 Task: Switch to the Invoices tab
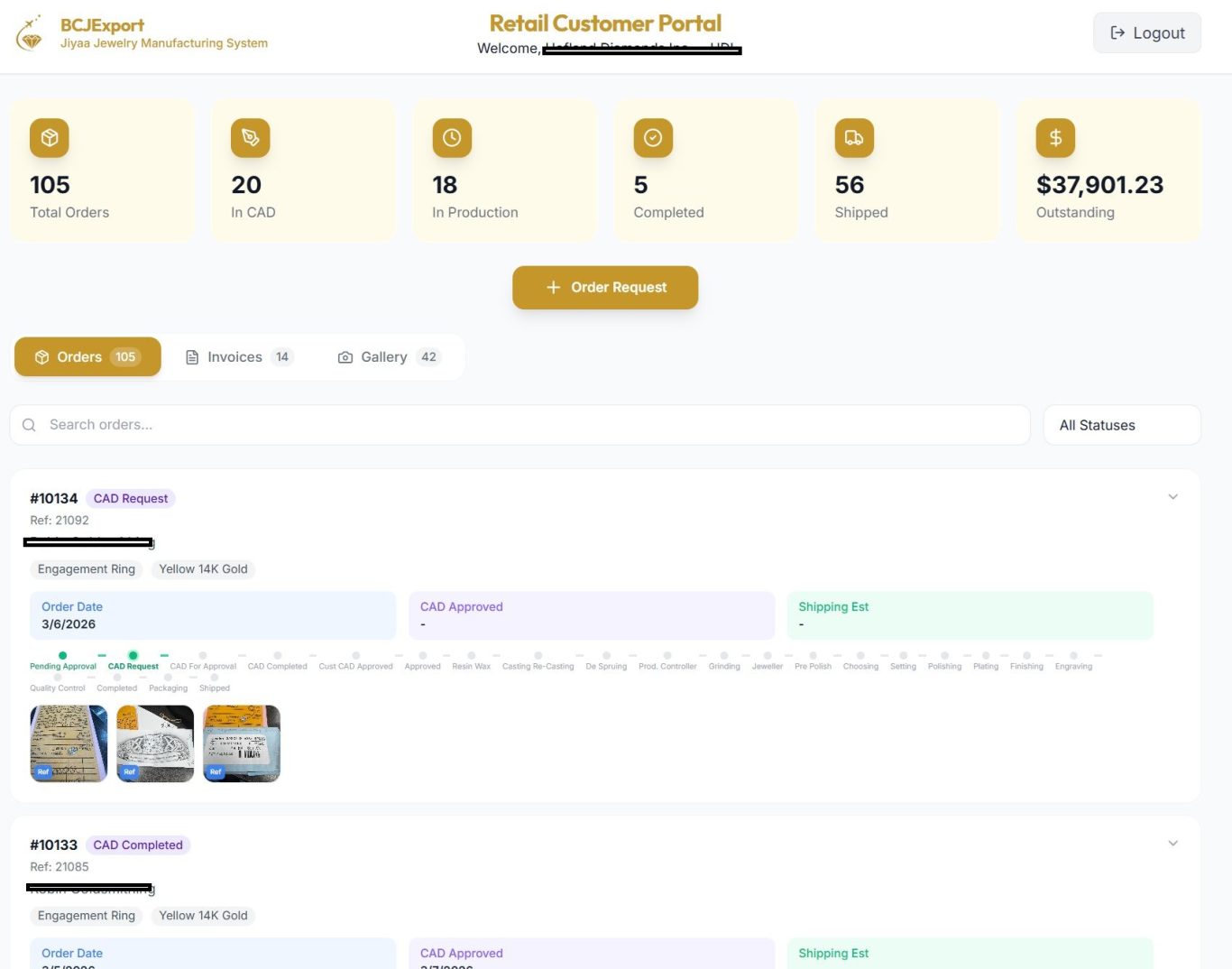[x=238, y=357]
